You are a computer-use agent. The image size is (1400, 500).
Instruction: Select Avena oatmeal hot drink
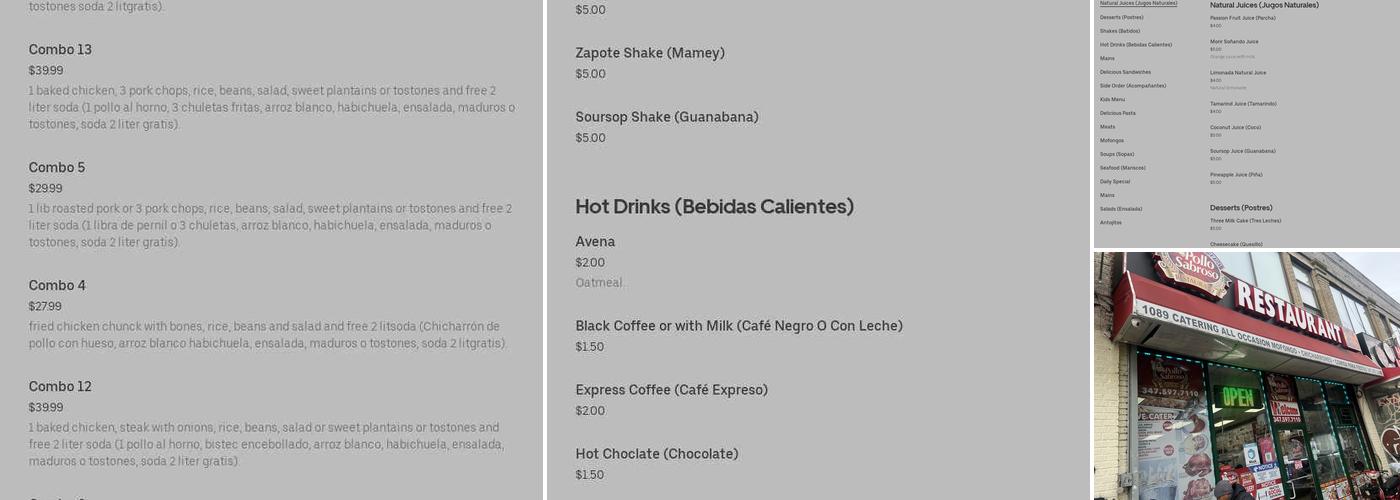[x=600, y=262]
